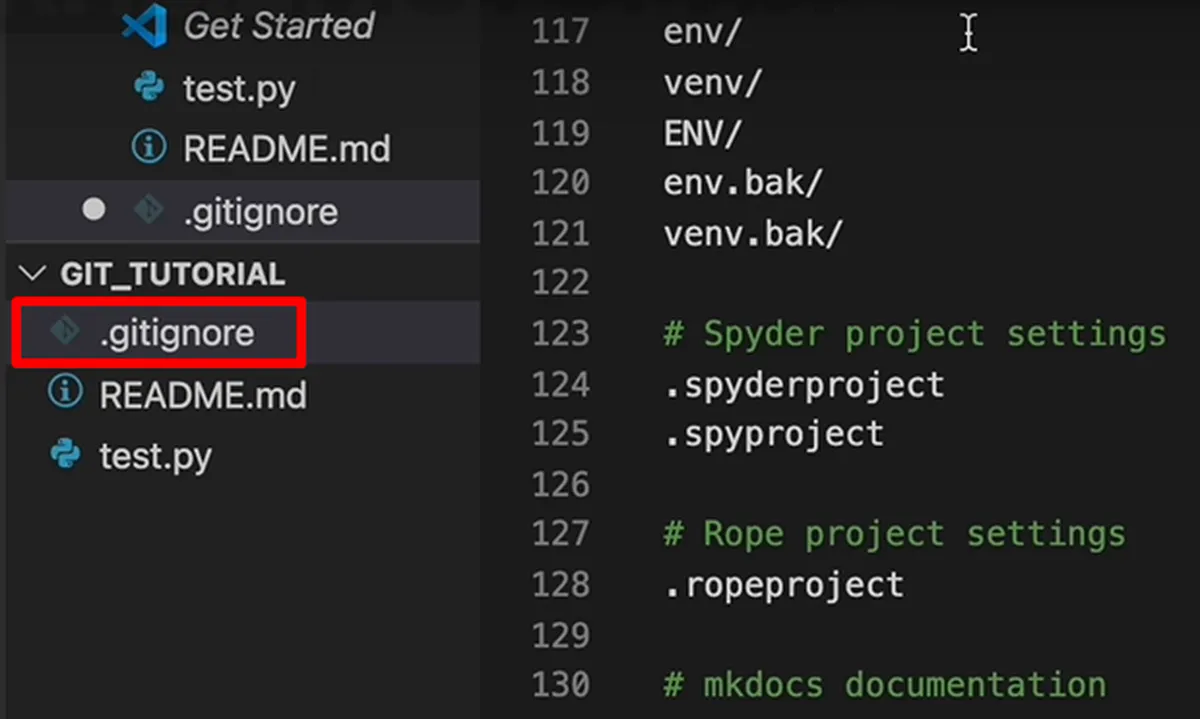Click the git icon of the unsaved .gitignore editor
This screenshot has width=1200, height=719.
pos(149,210)
